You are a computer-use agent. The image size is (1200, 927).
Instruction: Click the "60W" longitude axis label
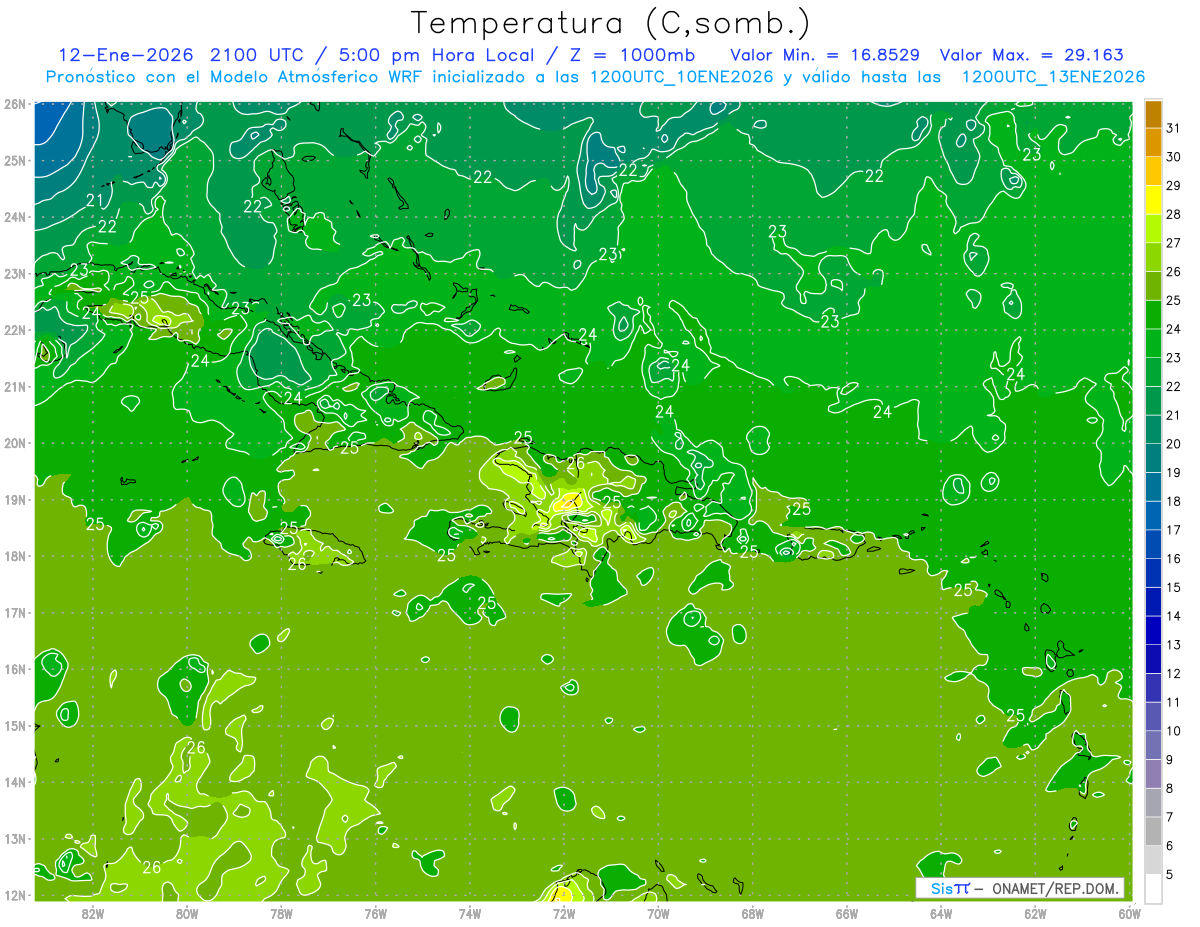pos(1130,913)
